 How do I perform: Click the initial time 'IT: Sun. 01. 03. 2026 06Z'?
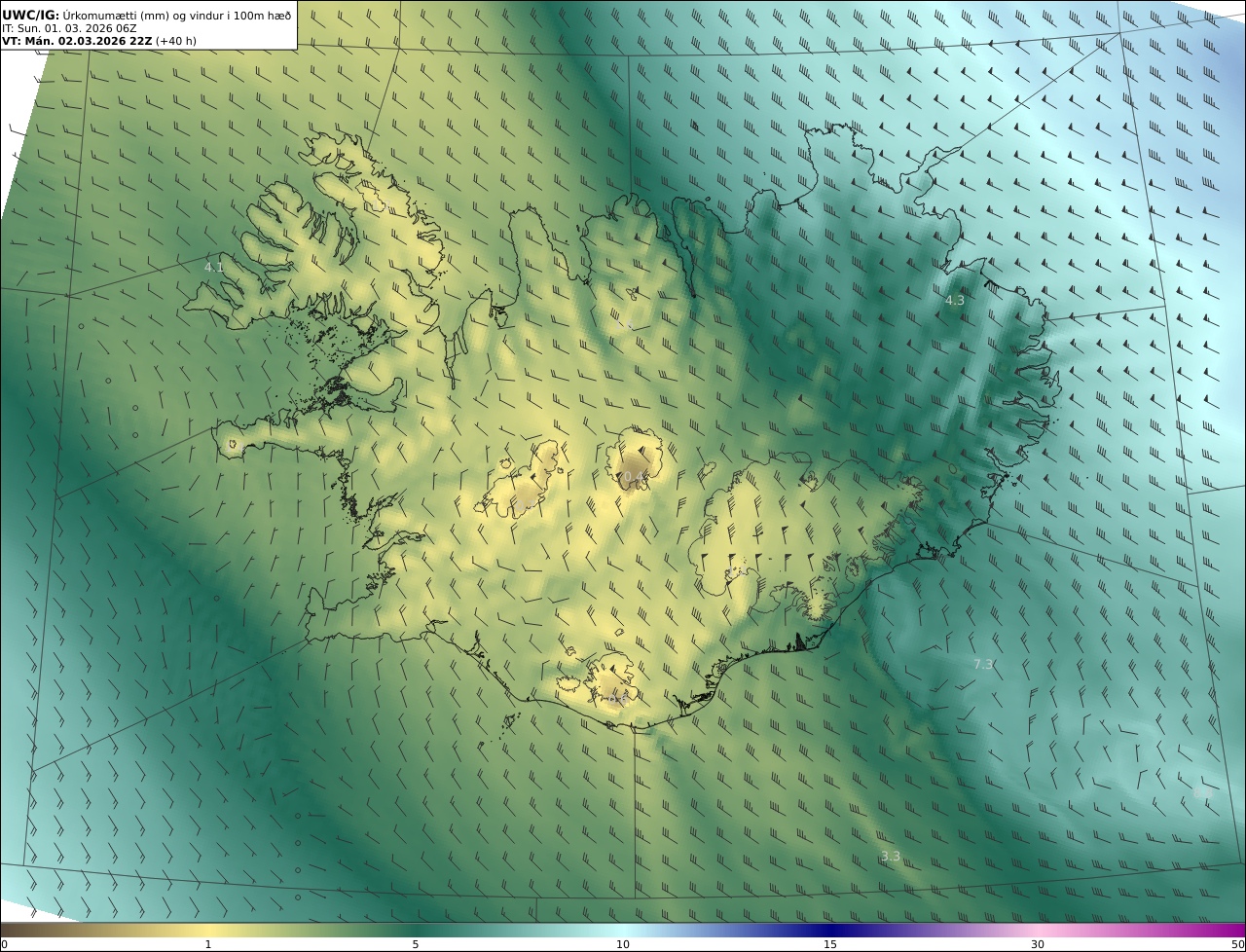point(69,29)
